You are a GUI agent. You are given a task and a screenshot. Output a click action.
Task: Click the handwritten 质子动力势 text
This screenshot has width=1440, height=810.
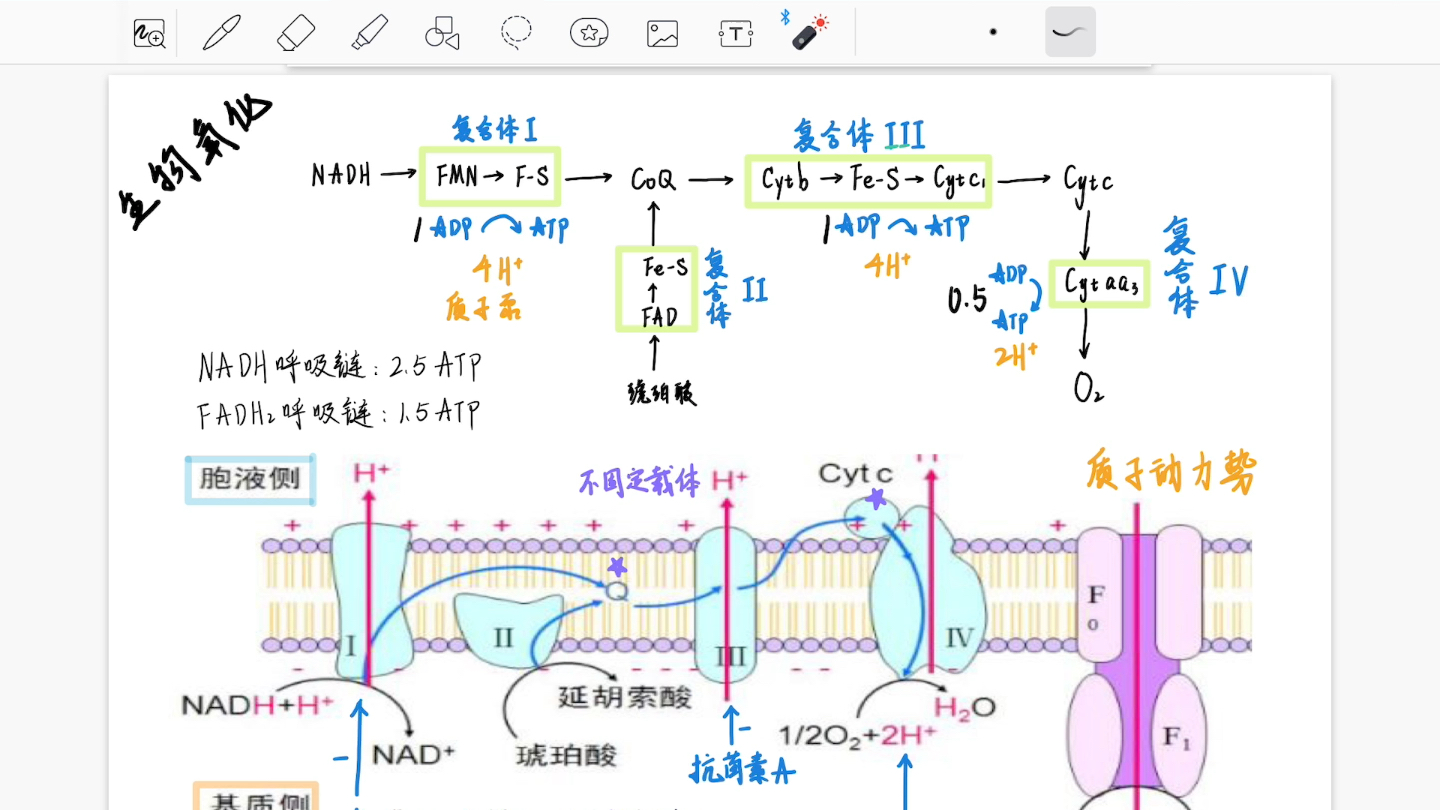[1171, 472]
